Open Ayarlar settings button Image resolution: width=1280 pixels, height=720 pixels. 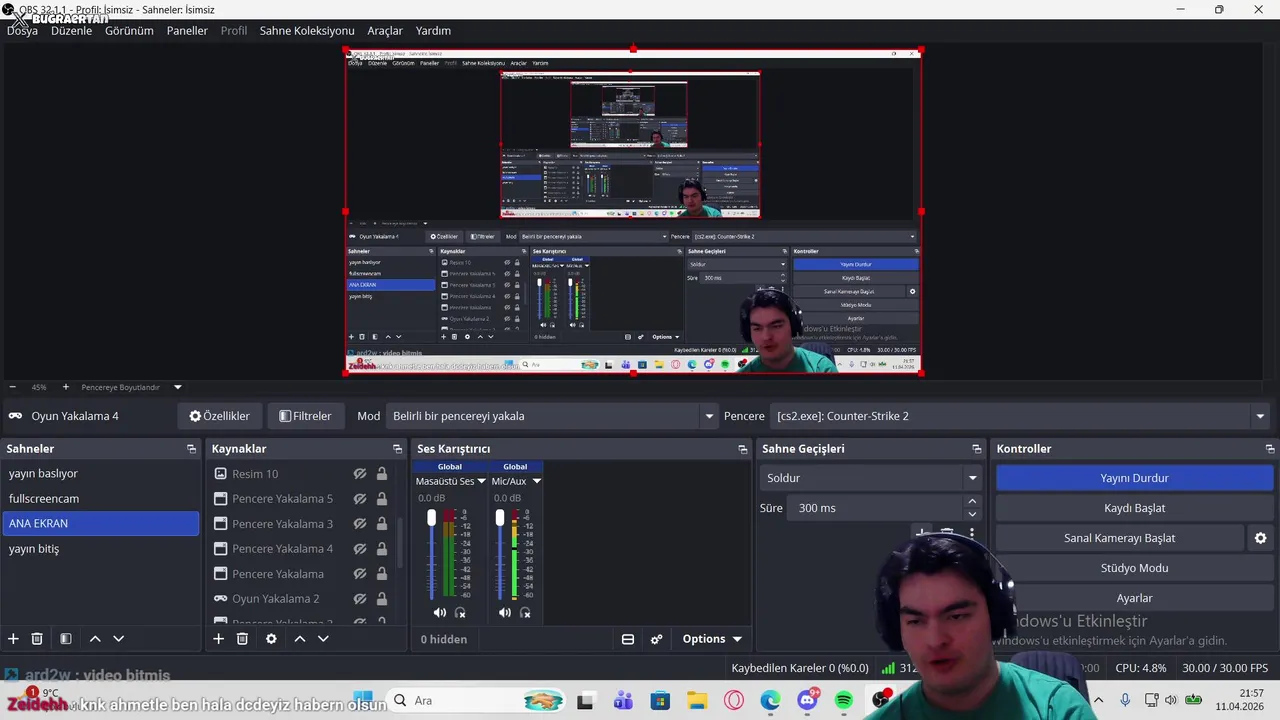(1134, 598)
